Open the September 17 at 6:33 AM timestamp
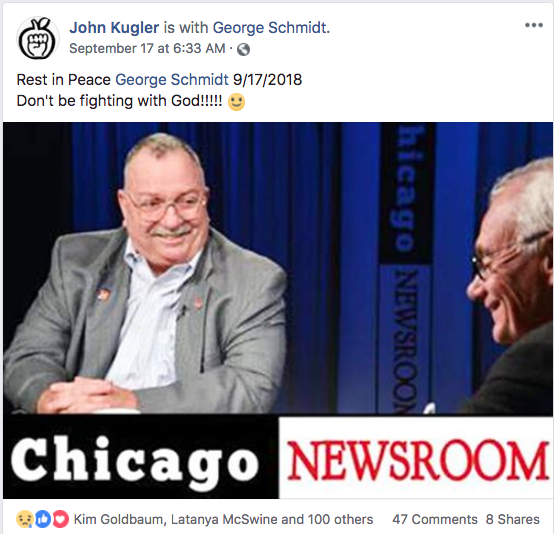The width and height of the screenshot is (554, 534). [147, 48]
